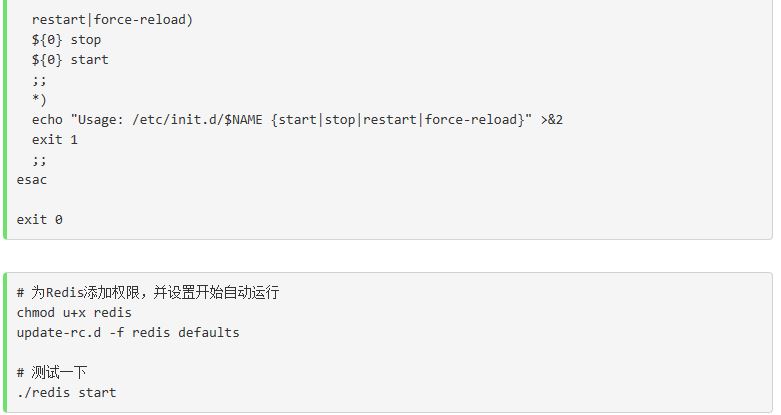Click the word "echo" in the code
This screenshot has height=415, width=781.
point(47,120)
